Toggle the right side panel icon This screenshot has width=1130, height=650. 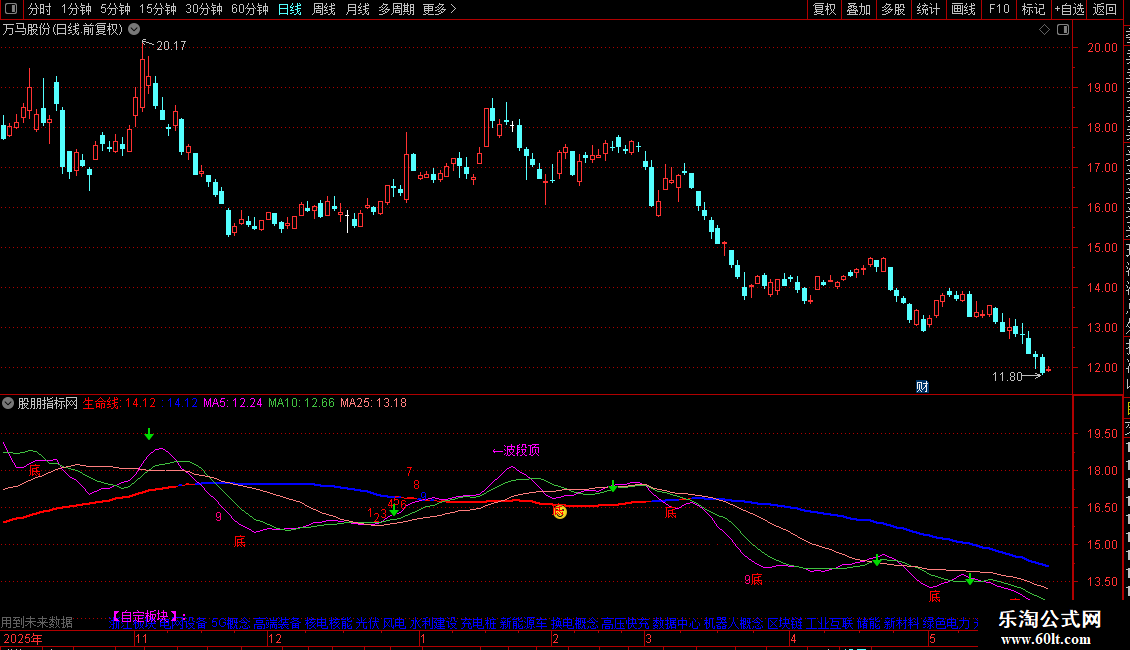1063,30
